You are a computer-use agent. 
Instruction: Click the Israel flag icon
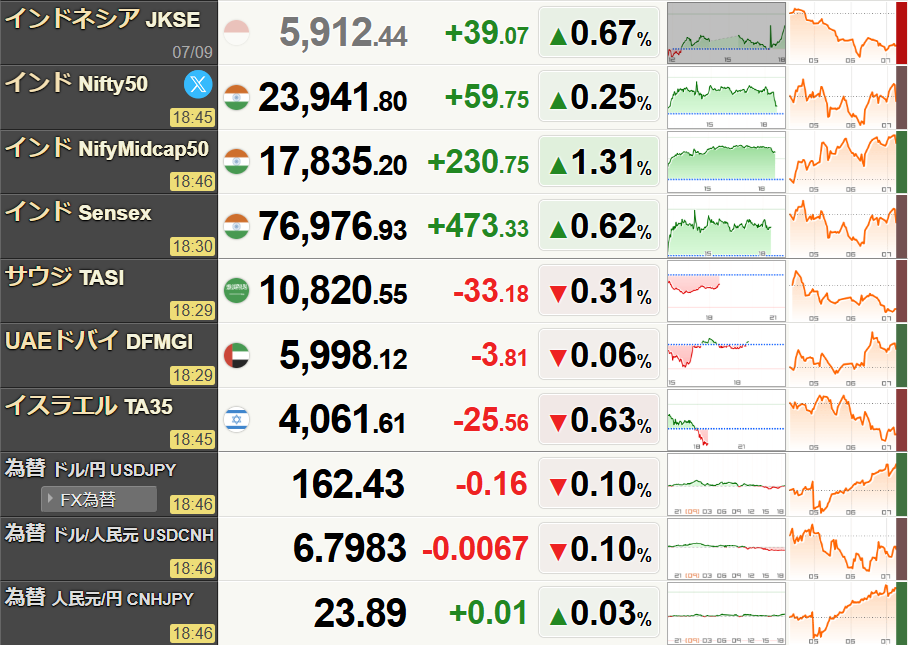236,420
